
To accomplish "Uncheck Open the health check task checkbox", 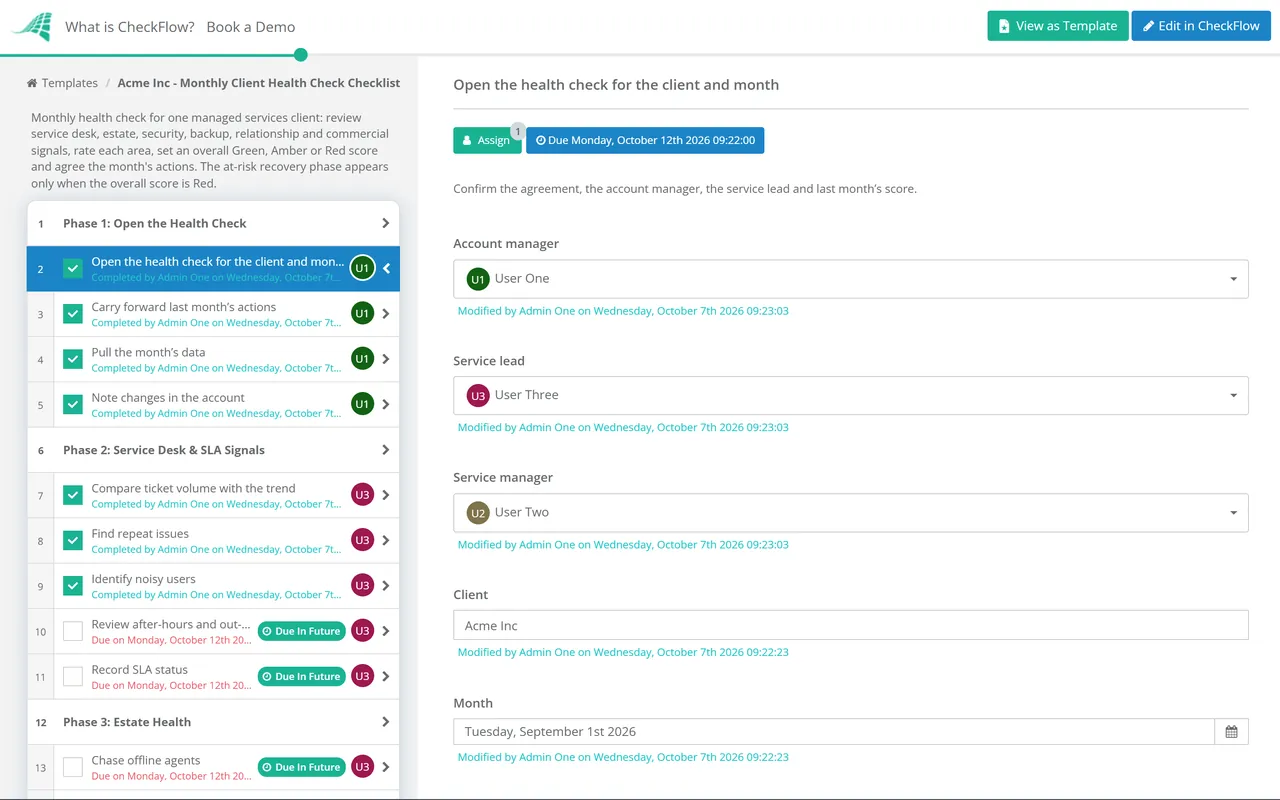I will tap(73, 268).
